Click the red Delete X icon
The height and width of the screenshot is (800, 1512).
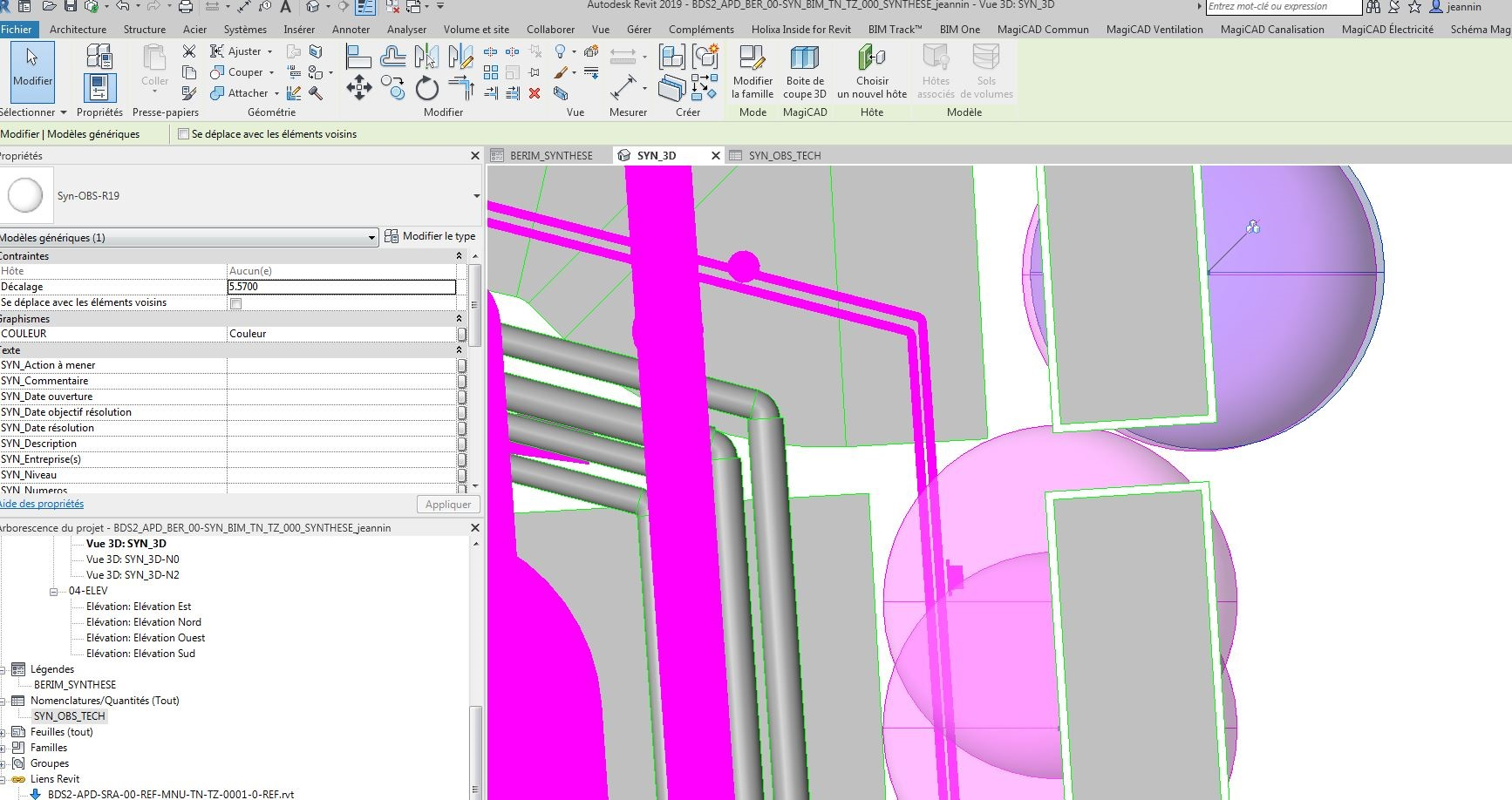coord(535,93)
